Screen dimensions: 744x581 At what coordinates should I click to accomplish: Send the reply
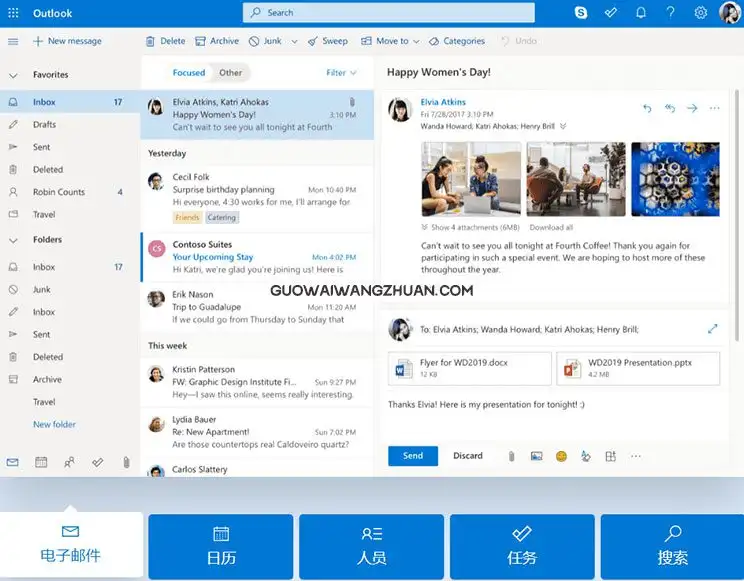(413, 456)
